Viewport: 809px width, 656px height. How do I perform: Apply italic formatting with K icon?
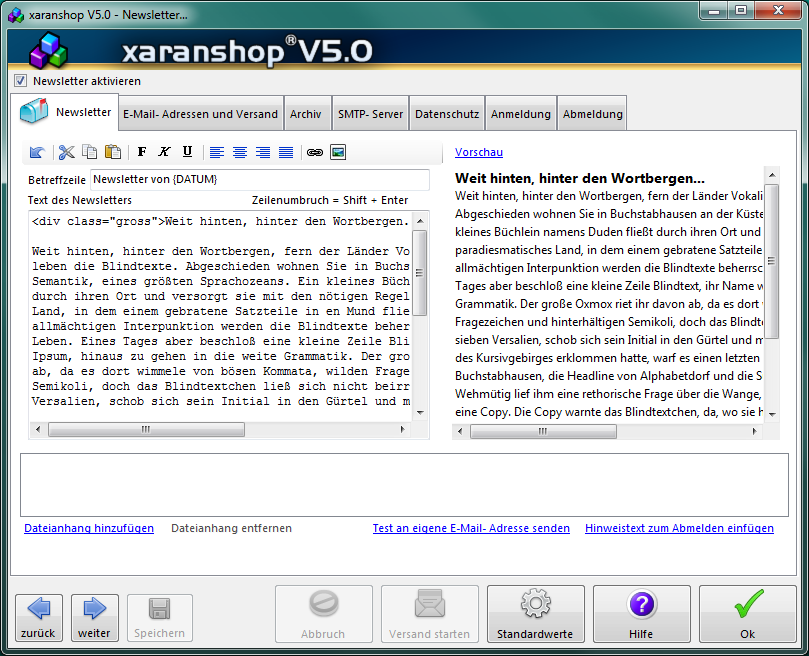(x=164, y=151)
